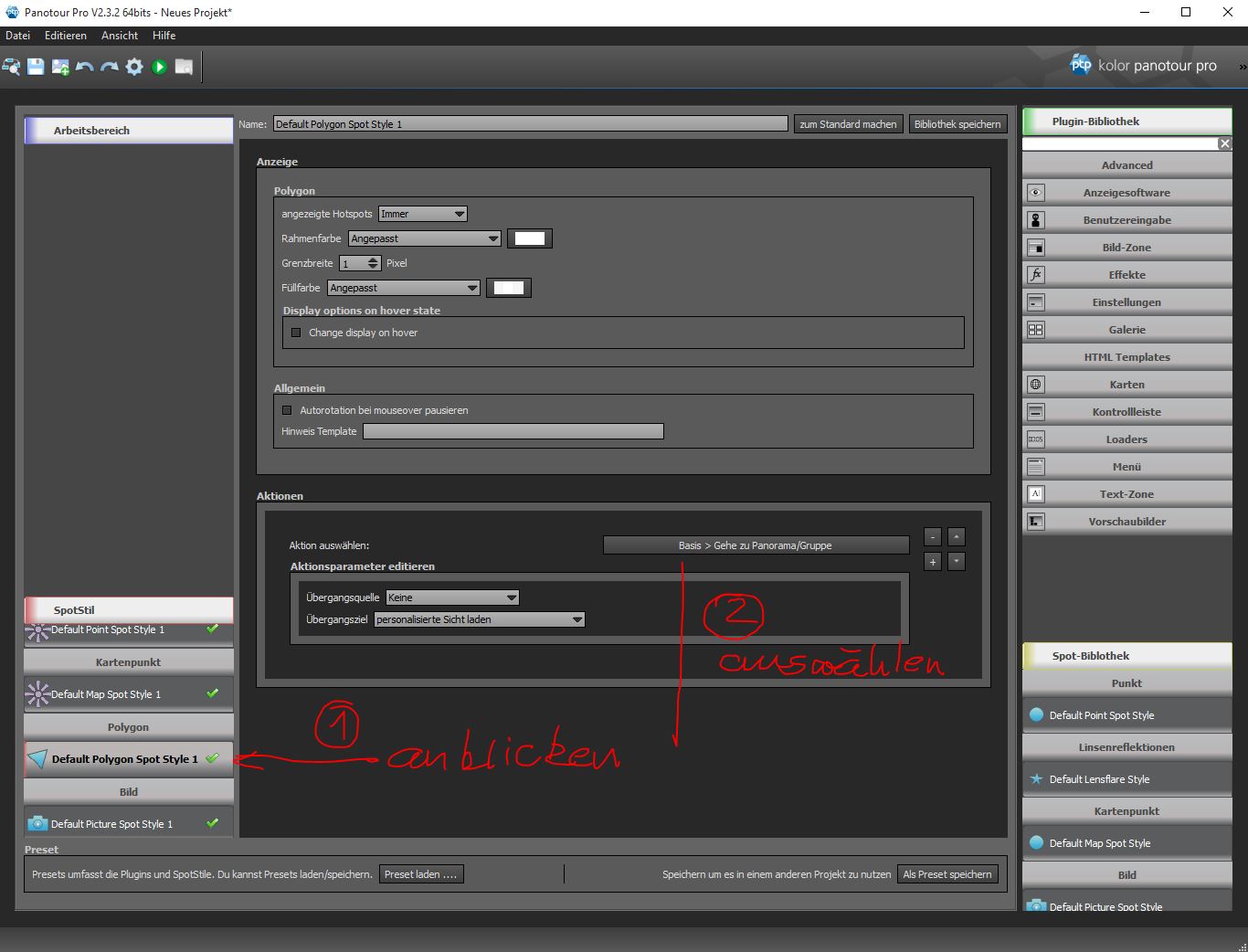Click the white Füllfarbe color swatch
1248x952 pixels.
coord(509,288)
